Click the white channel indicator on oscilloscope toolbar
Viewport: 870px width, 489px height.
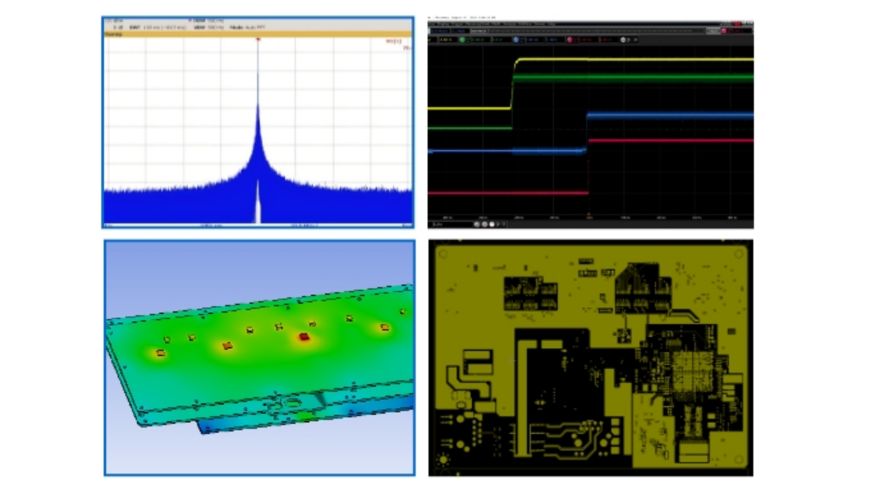(624, 39)
